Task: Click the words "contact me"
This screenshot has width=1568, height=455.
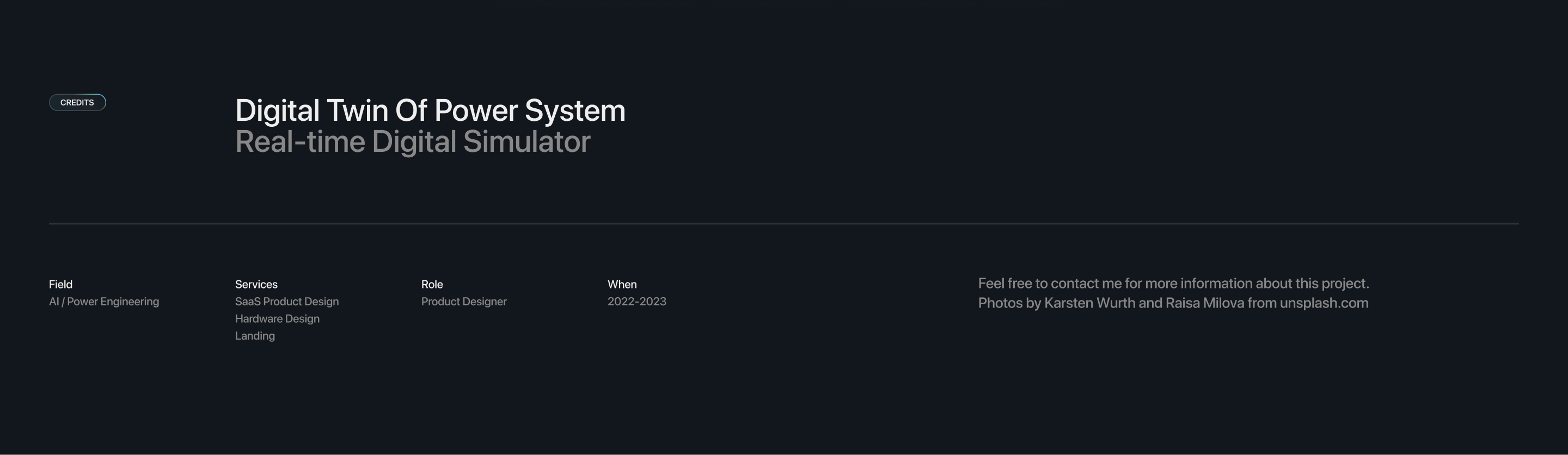Action: click(x=1086, y=284)
